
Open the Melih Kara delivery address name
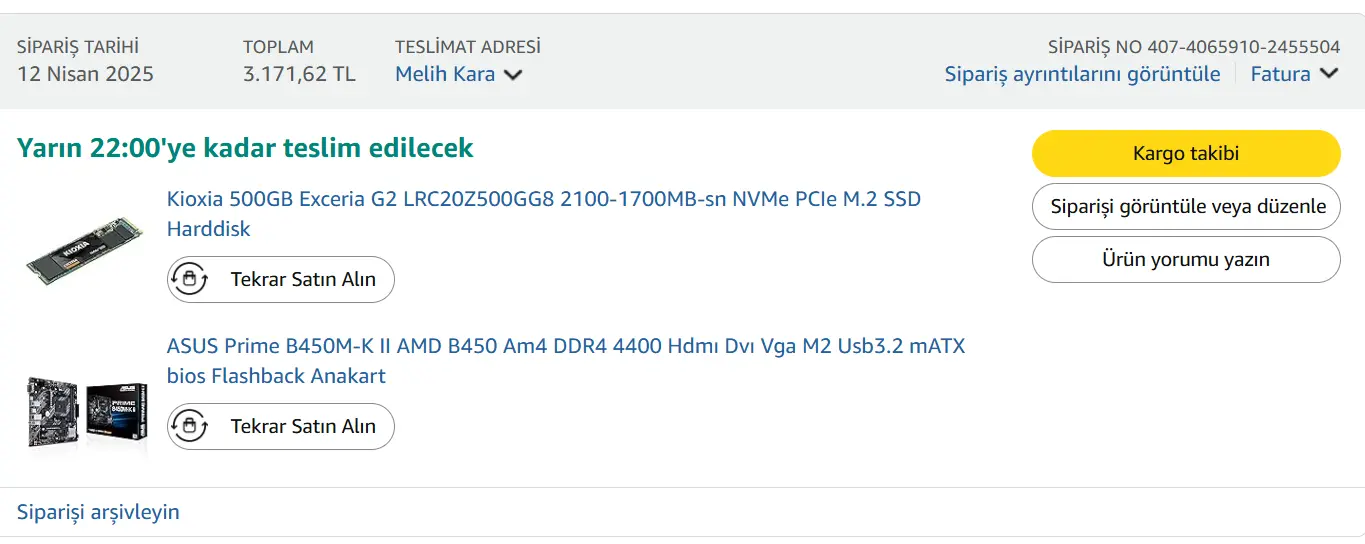coord(445,74)
